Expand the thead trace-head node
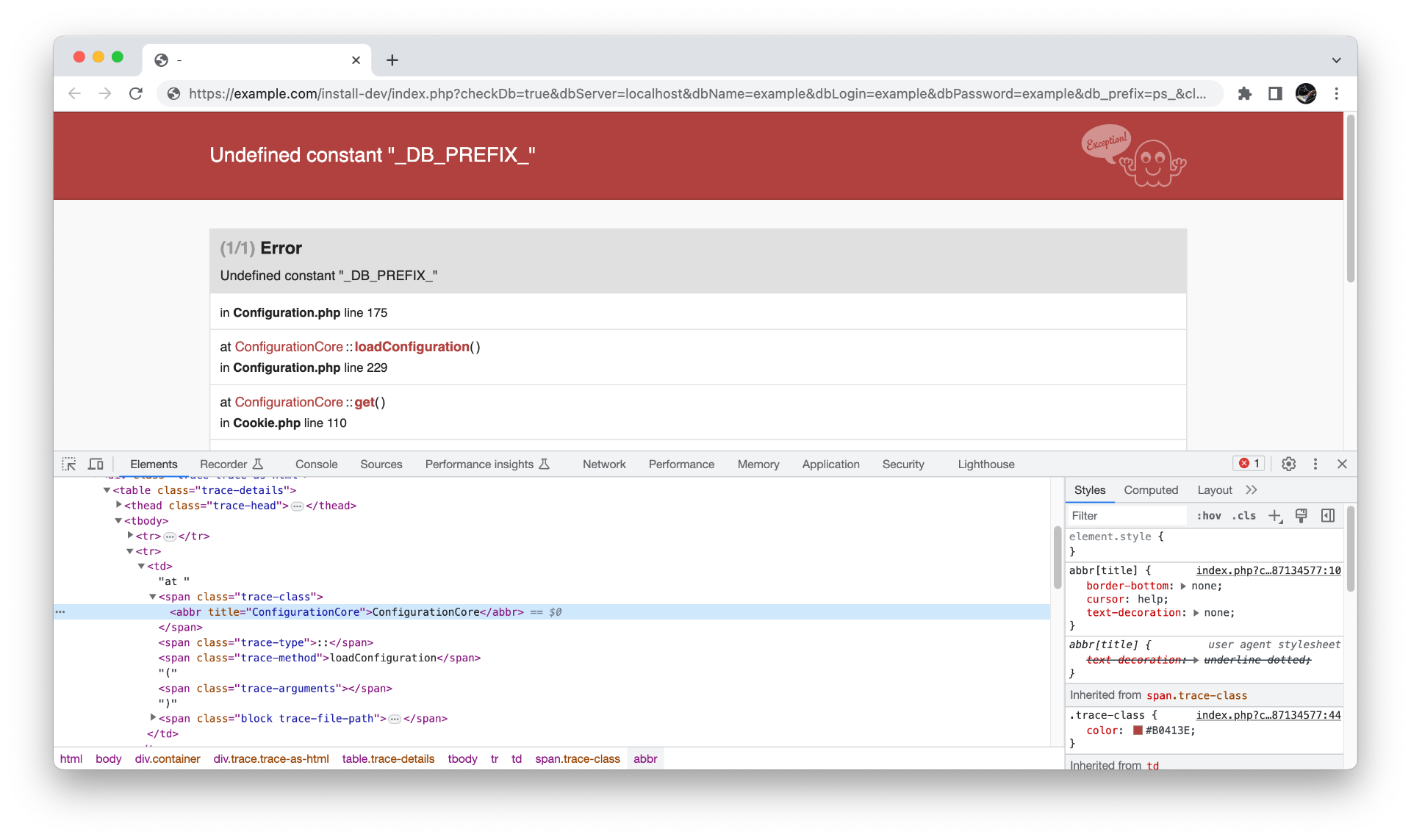The image size is (1411, 840). click(119, 505)
